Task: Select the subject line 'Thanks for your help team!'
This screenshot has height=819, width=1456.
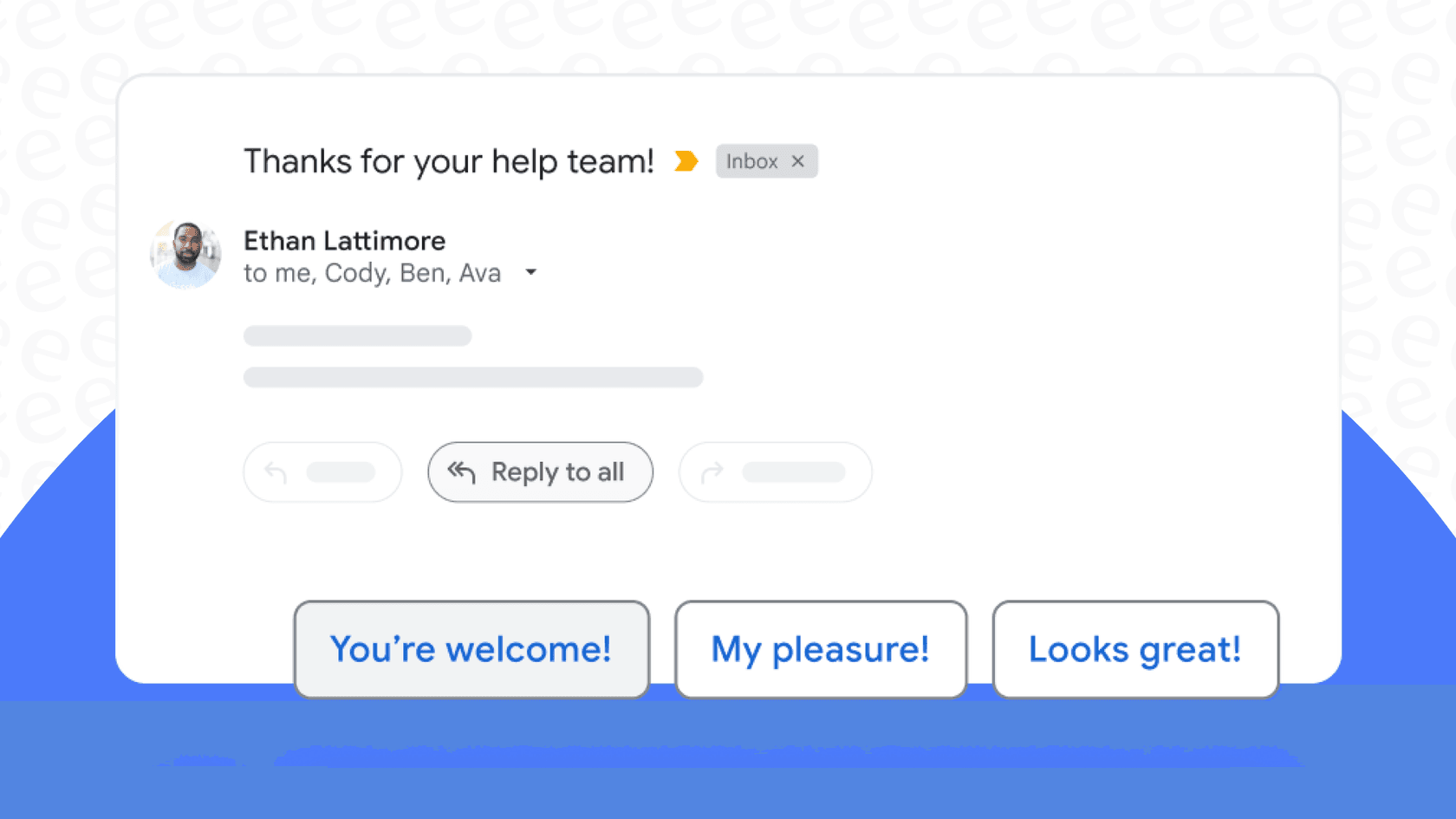Action: click(x=449, y=161)
